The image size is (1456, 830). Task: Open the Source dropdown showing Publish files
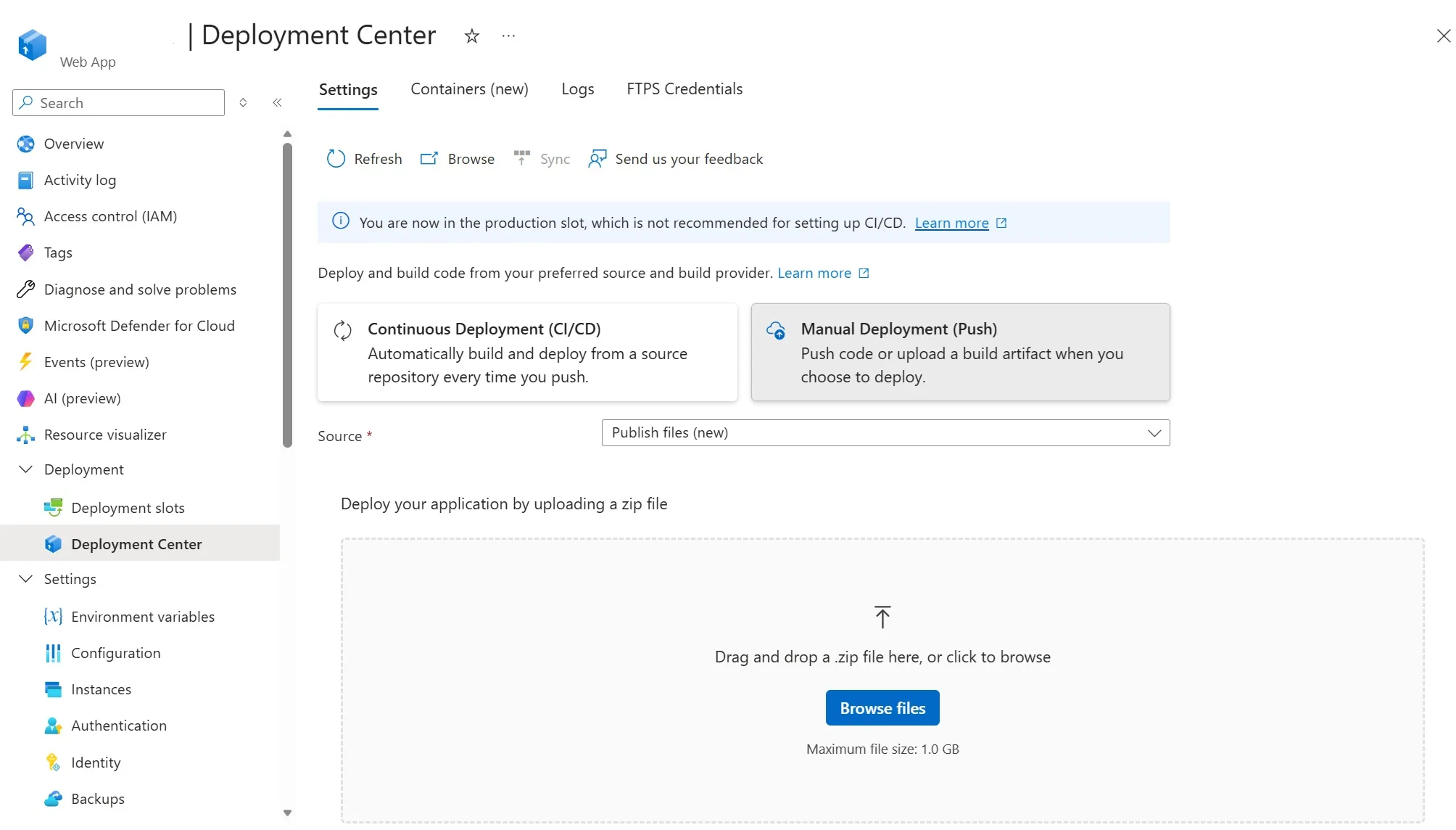[885, 433]
